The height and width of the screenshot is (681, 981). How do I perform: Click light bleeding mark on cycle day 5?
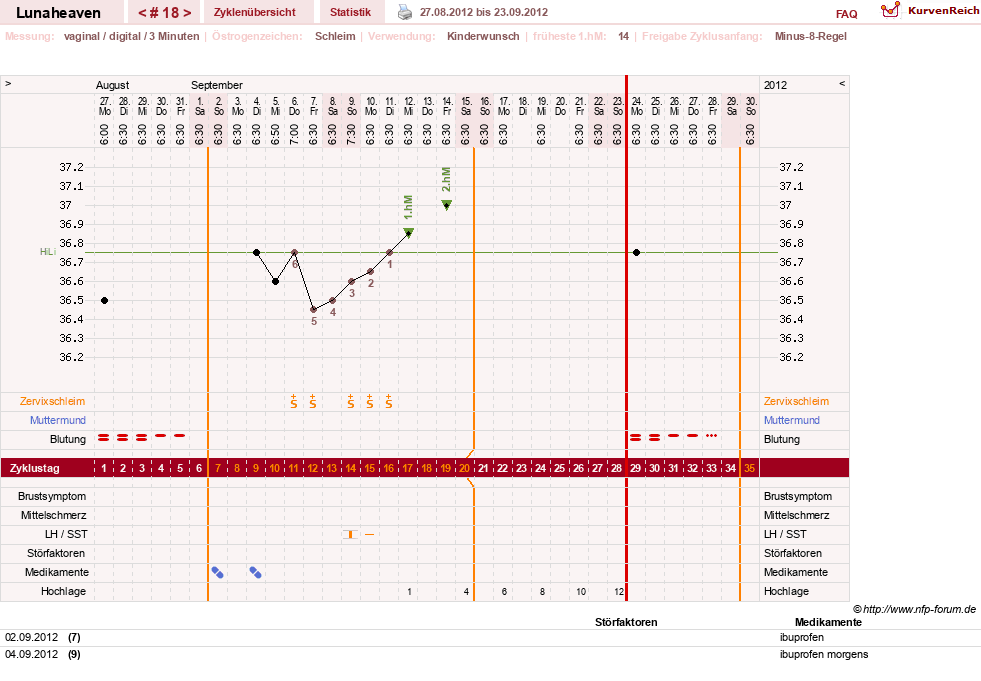(x=180, y=436)
